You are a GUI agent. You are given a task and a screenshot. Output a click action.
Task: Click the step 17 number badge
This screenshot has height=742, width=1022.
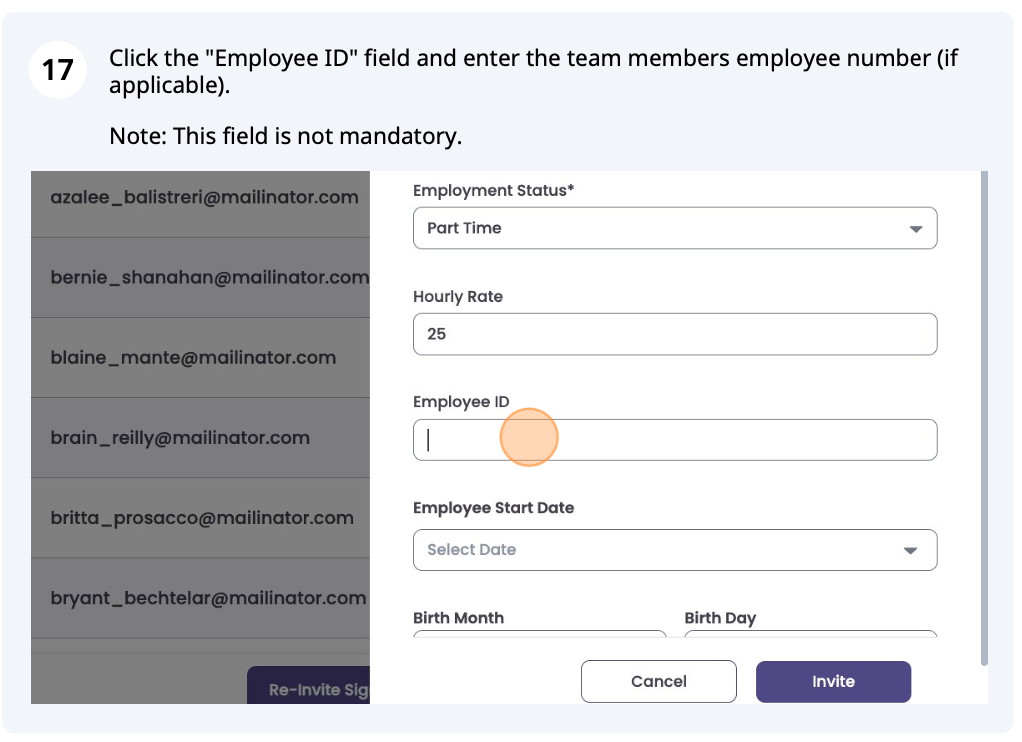(x=58, y=70)
